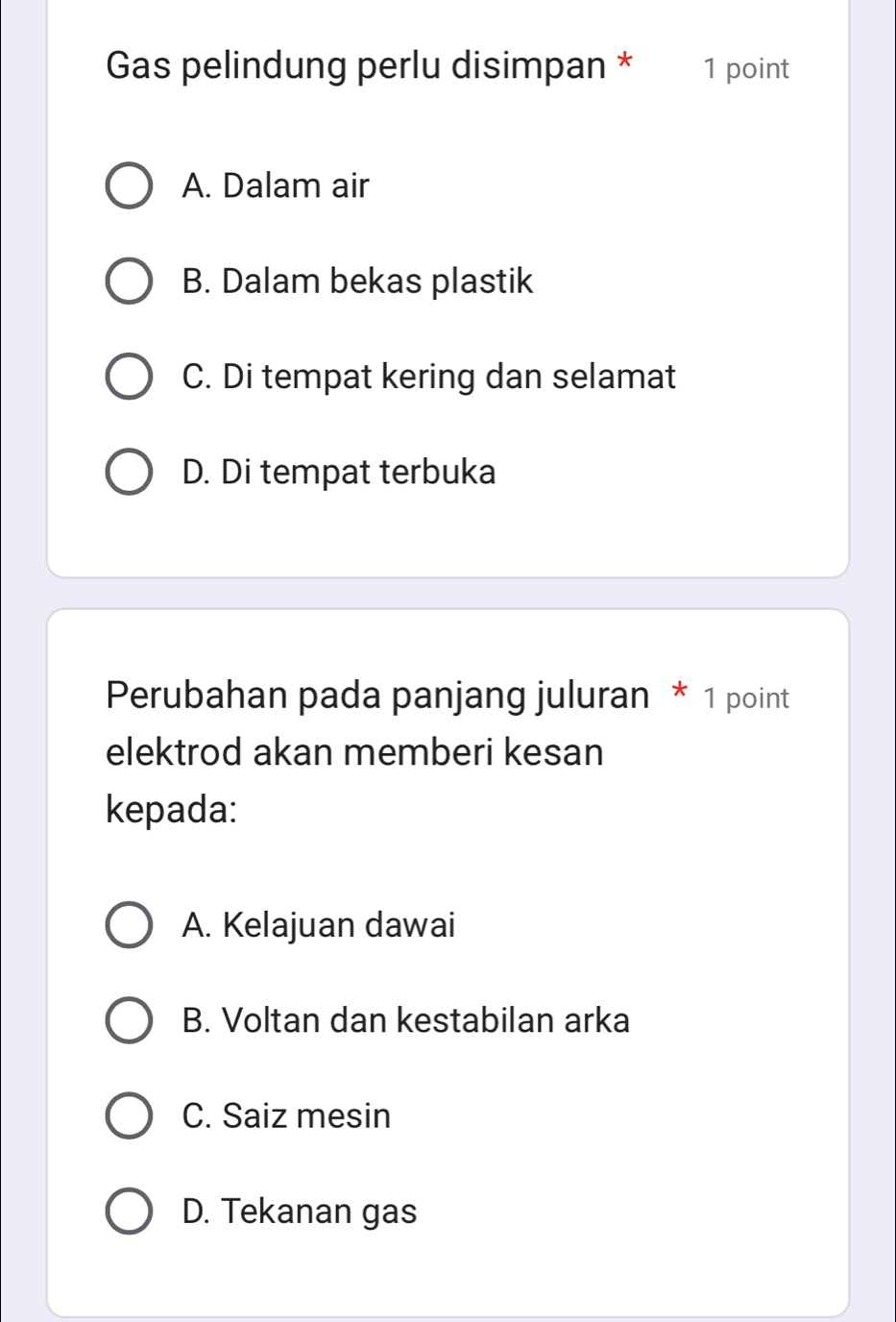Click the question title 'Gas pelindung perlu disimpan'

pos(356,66)
